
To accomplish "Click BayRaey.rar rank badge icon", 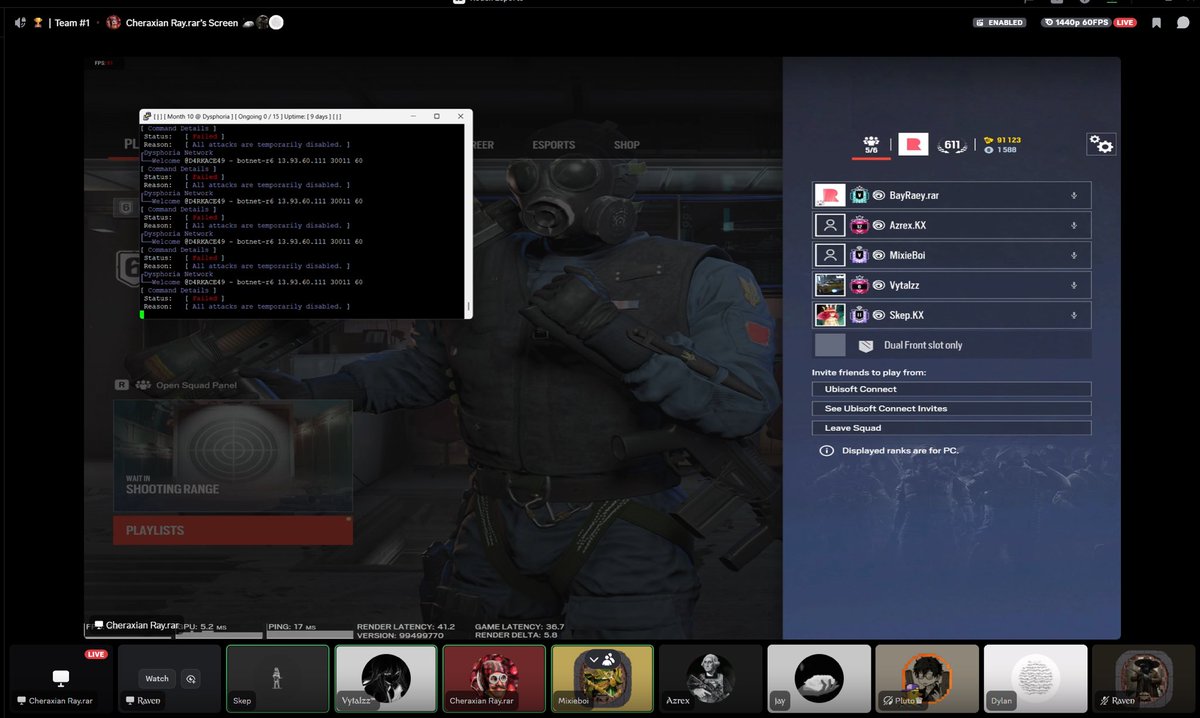I will point(858,196).
